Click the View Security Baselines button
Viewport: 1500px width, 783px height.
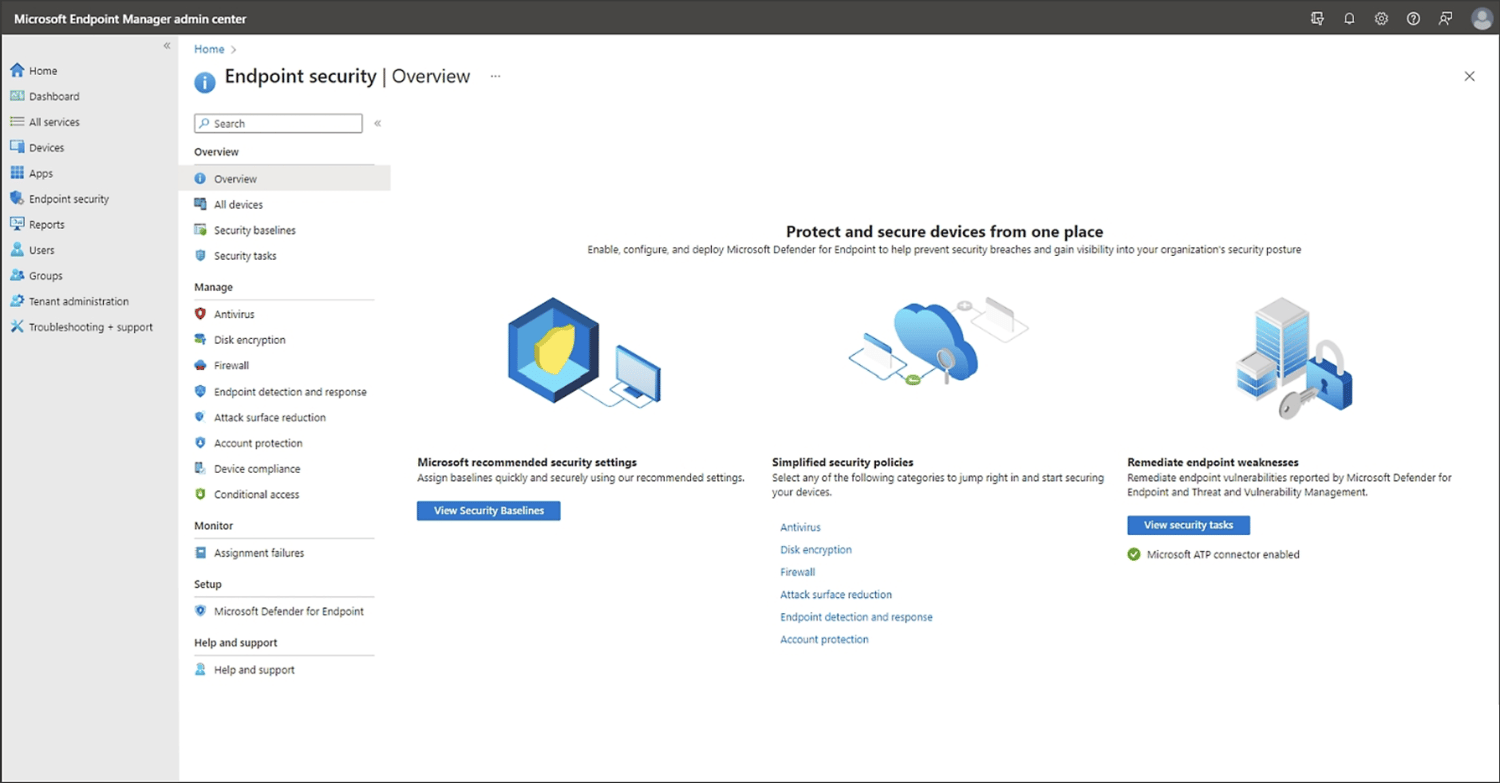coord(488,510)
